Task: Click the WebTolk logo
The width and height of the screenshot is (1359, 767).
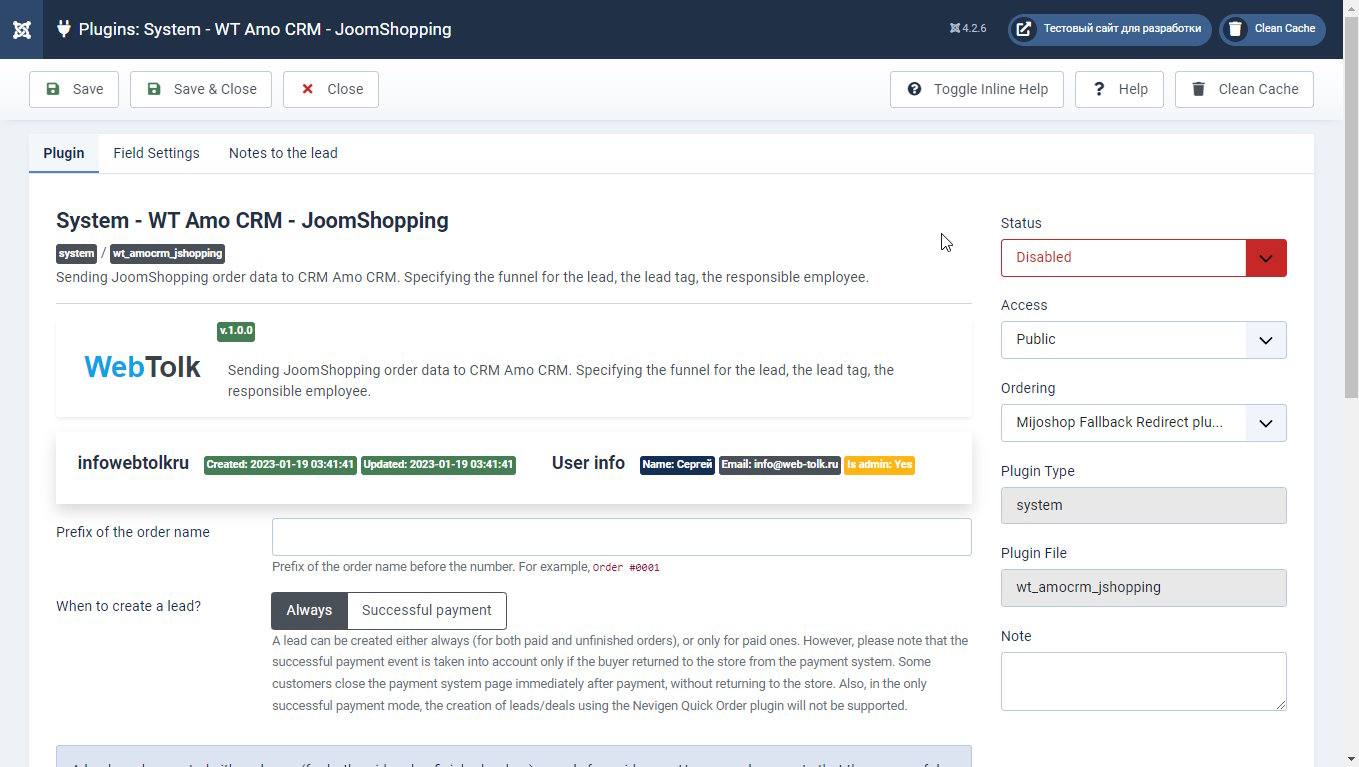Action: click(x=142, y=367)
